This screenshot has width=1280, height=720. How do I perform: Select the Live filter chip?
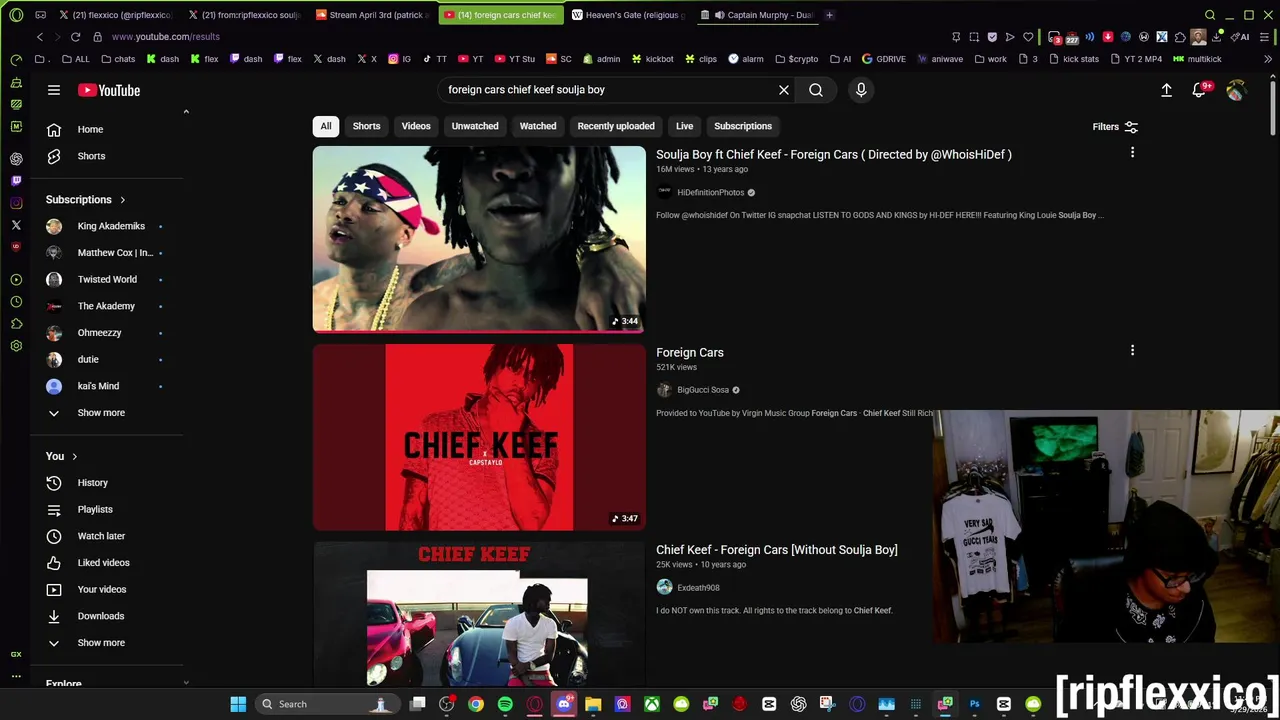(684, 126)
